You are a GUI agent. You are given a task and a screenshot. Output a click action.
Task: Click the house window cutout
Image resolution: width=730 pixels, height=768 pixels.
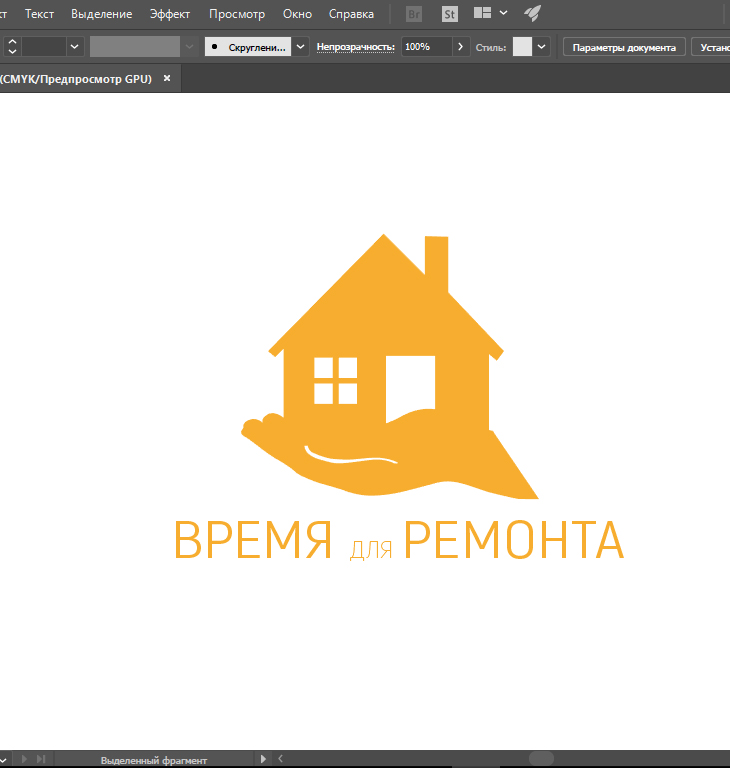click(335, 381)
